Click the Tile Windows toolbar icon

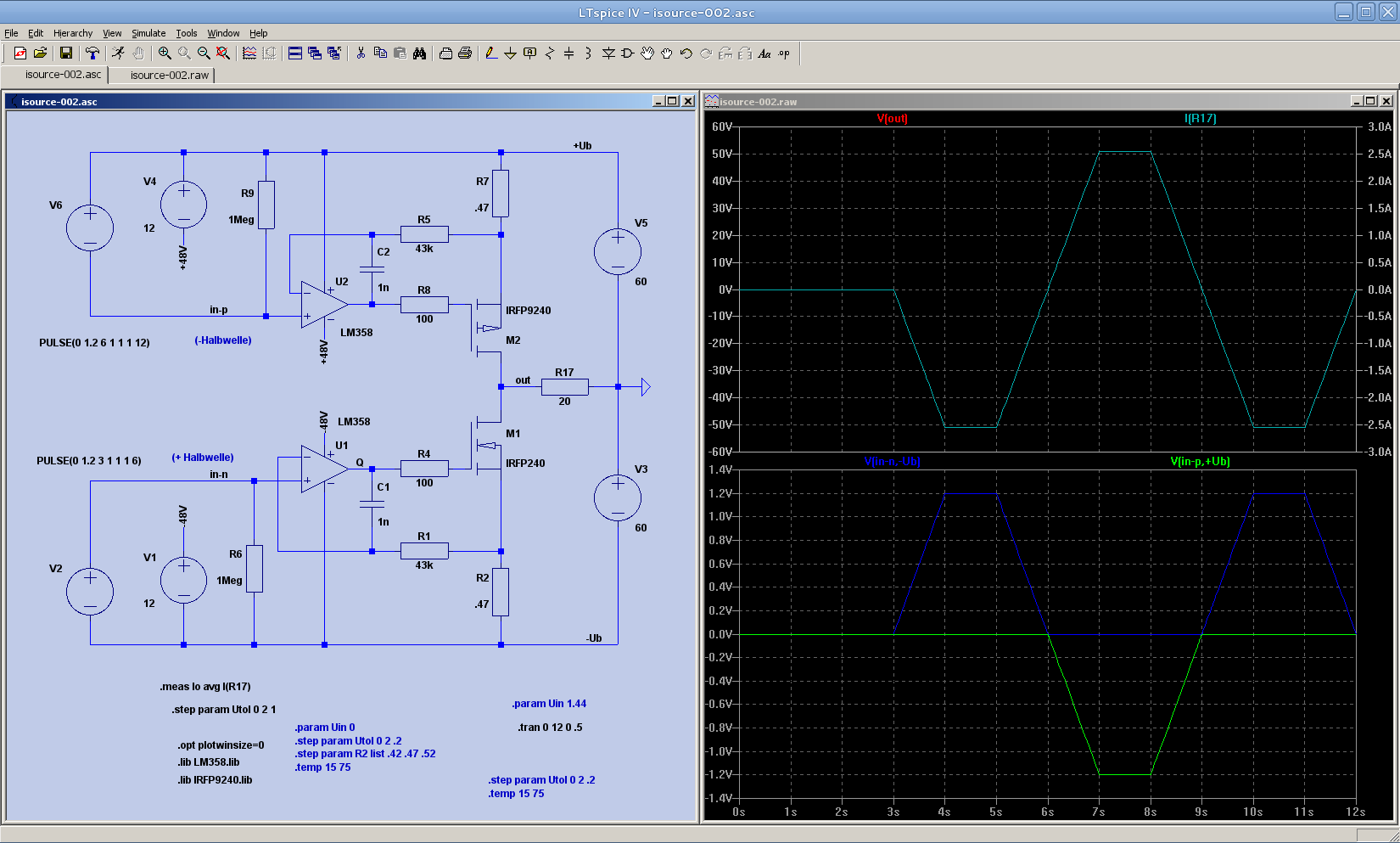point(295,53)
